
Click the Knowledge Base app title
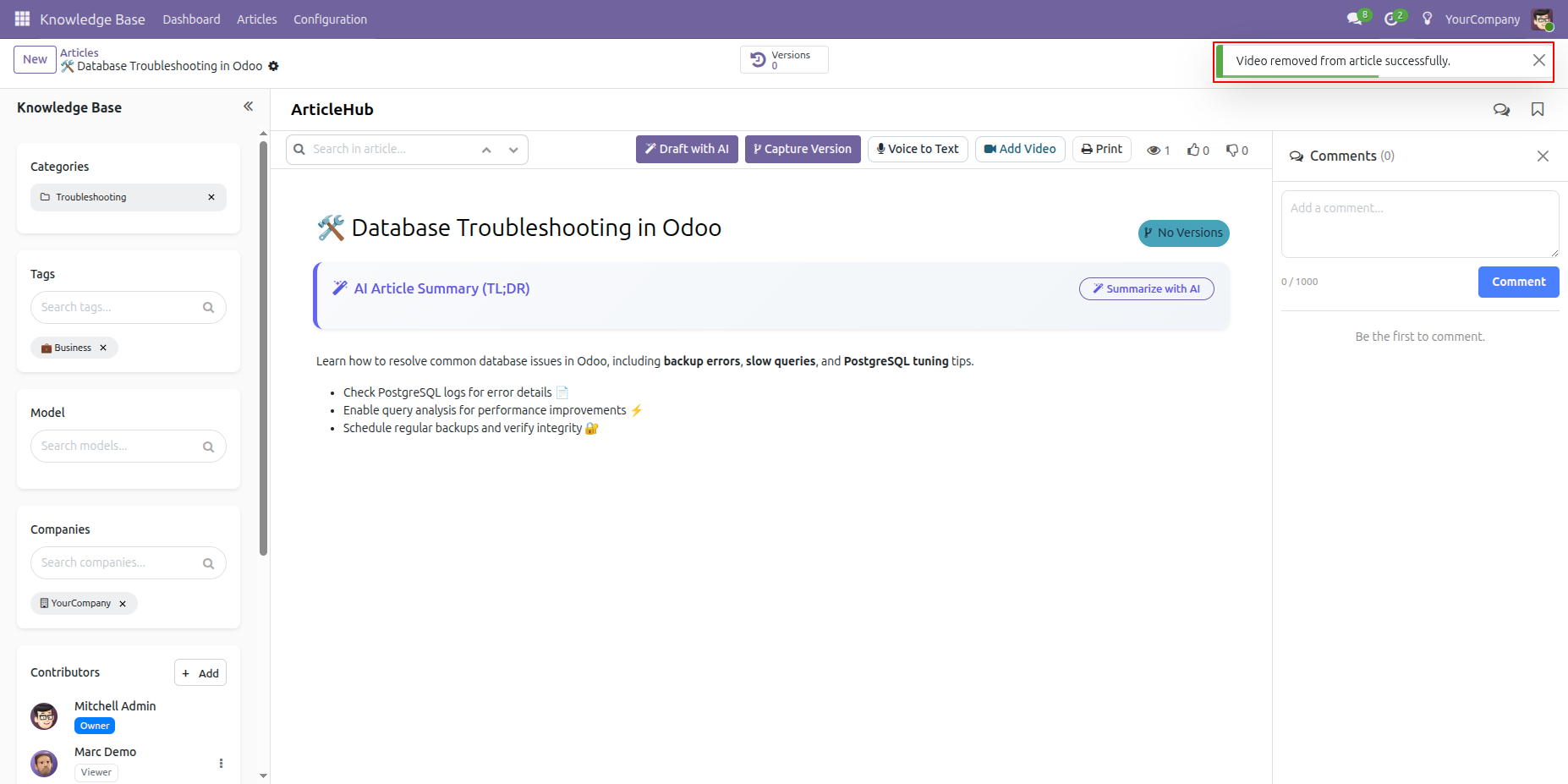pos(92,19)
